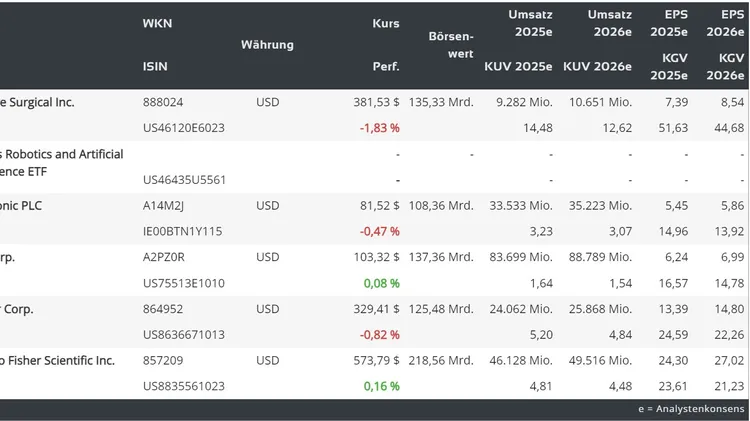This screenshot has height=421, width=750.
Task: Click the WKN column header
Action: (157, 23)
